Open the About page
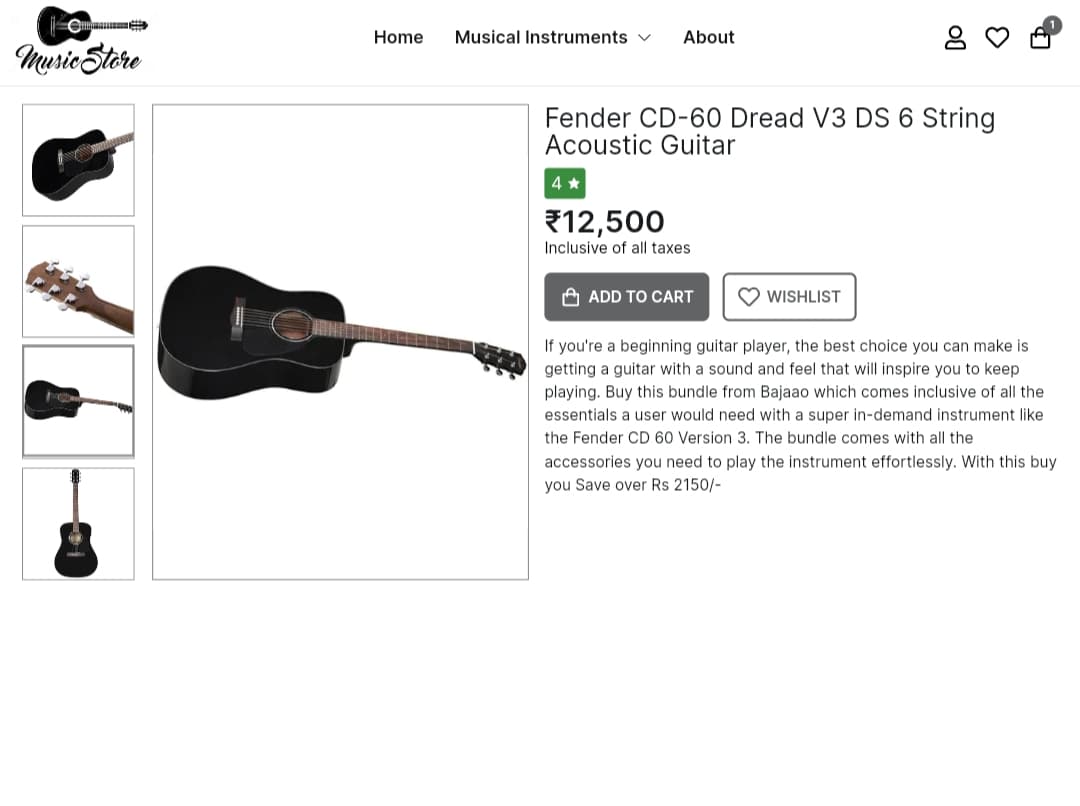This screenshot has width=1080, height=806. 709,37
